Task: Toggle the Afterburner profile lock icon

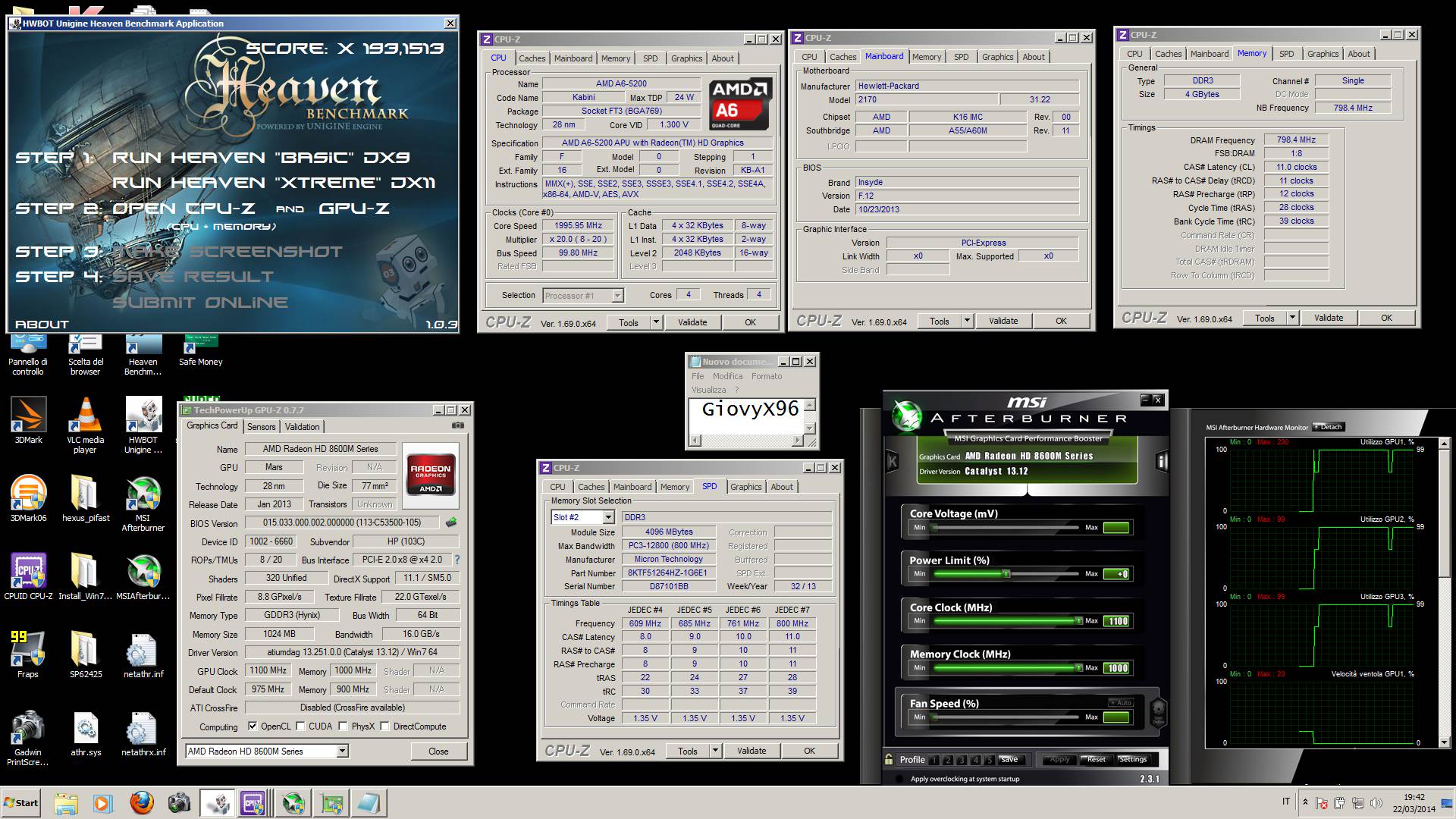Action: tap(889, 759)
